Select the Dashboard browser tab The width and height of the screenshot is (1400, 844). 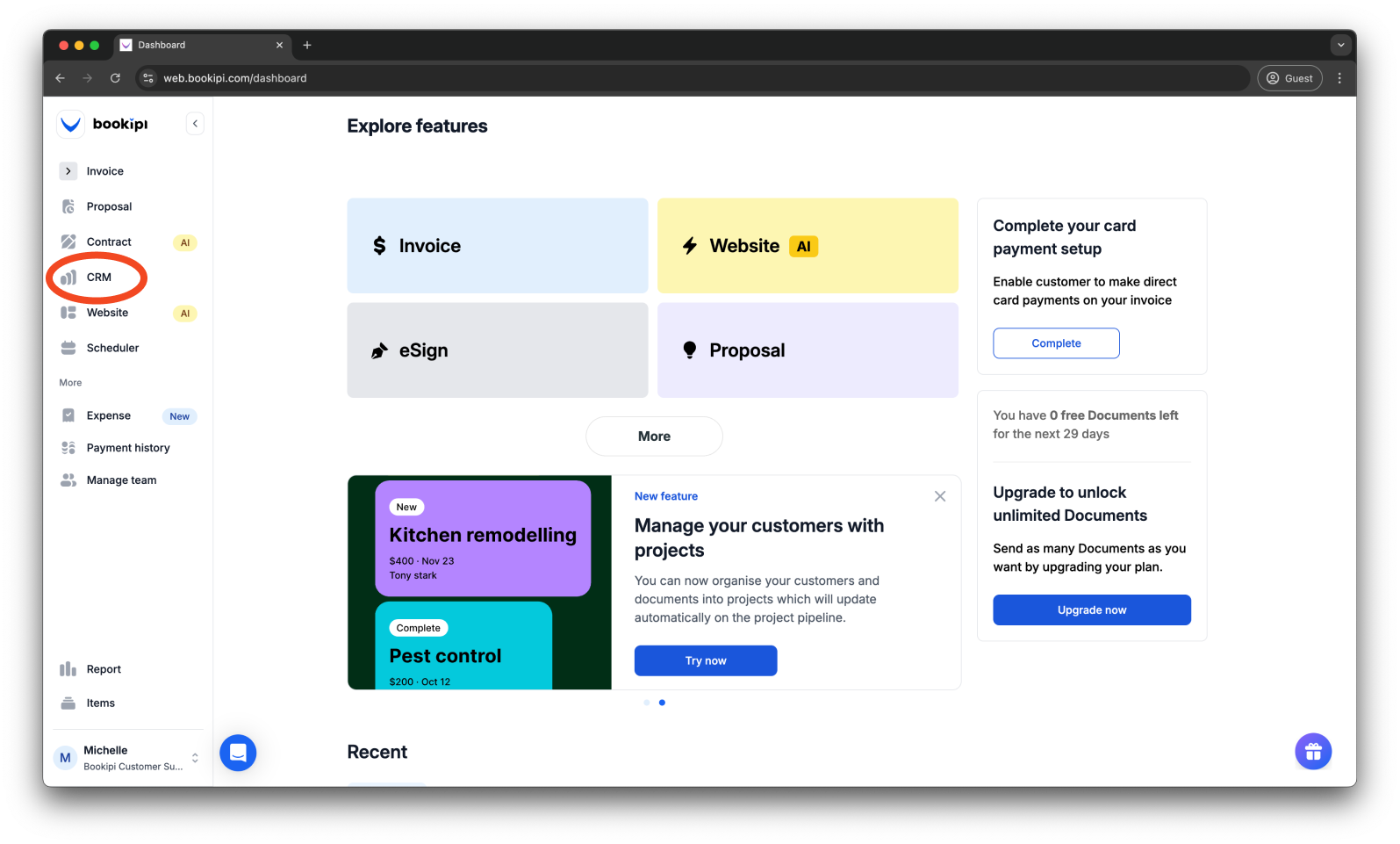203,45
